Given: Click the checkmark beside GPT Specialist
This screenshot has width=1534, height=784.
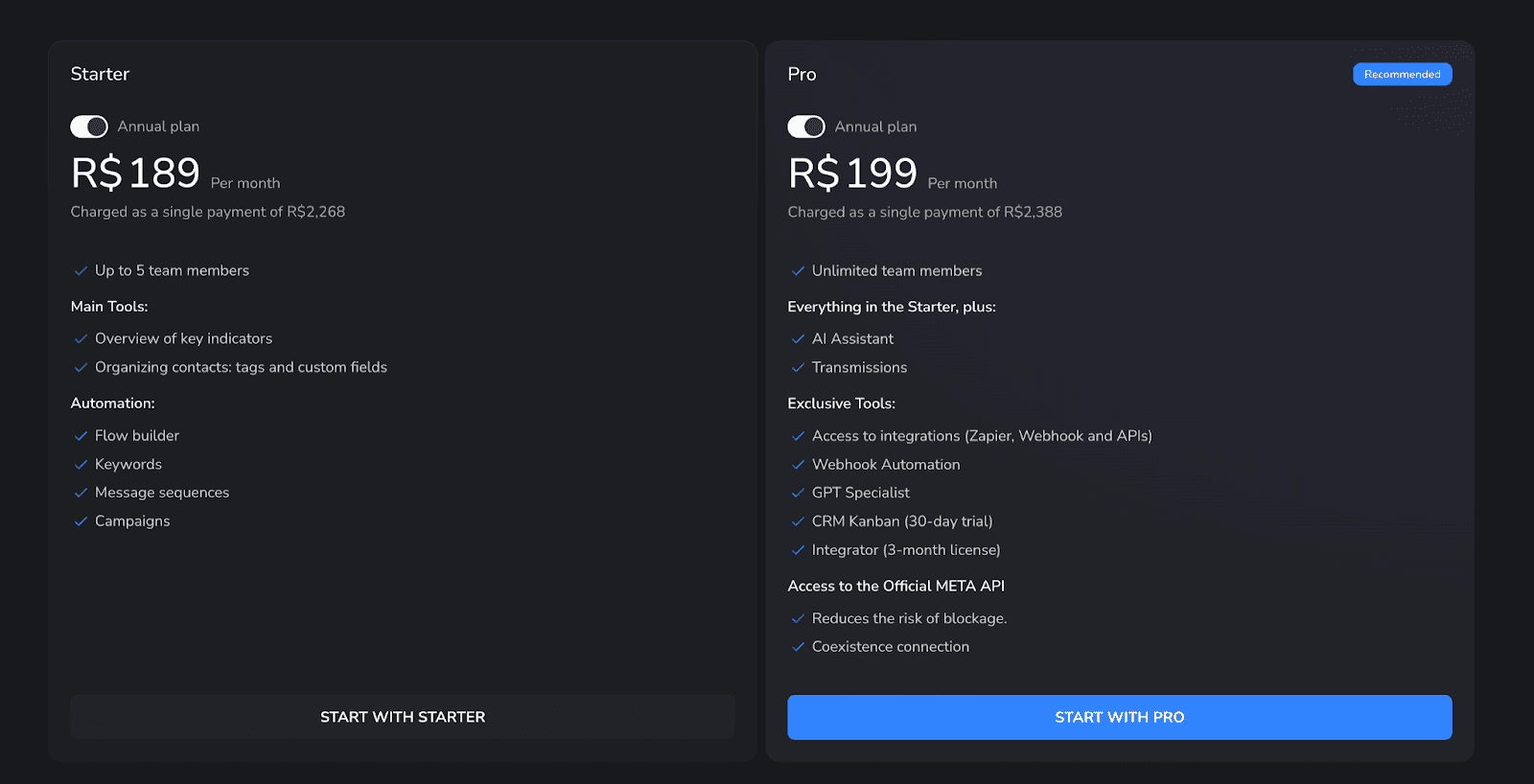Looking at the screenshot, I should coord(798,493).
